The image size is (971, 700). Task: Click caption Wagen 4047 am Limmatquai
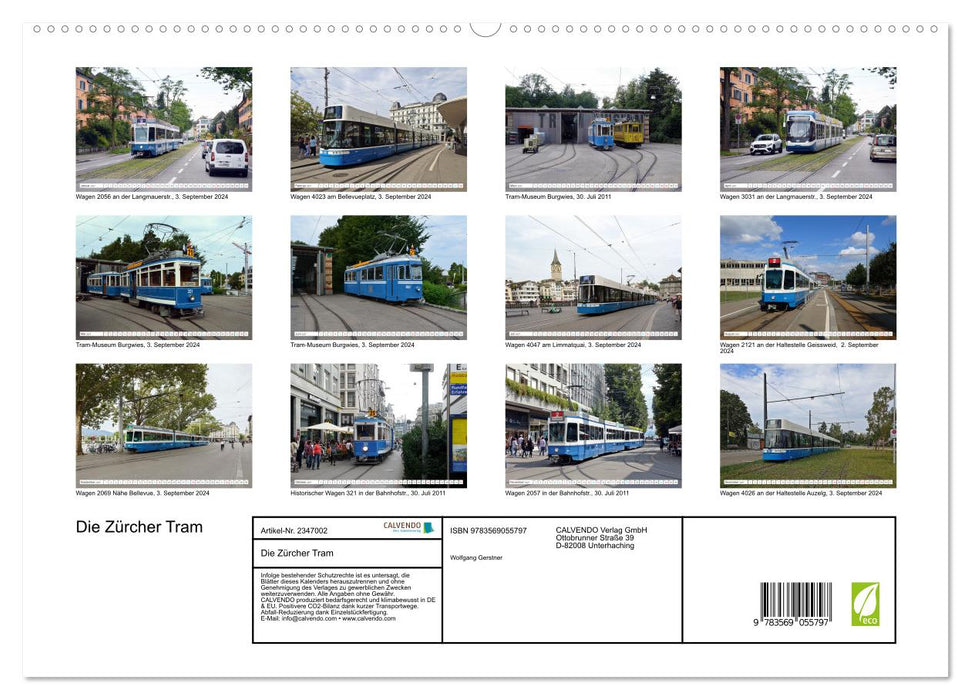coord(573,345)
